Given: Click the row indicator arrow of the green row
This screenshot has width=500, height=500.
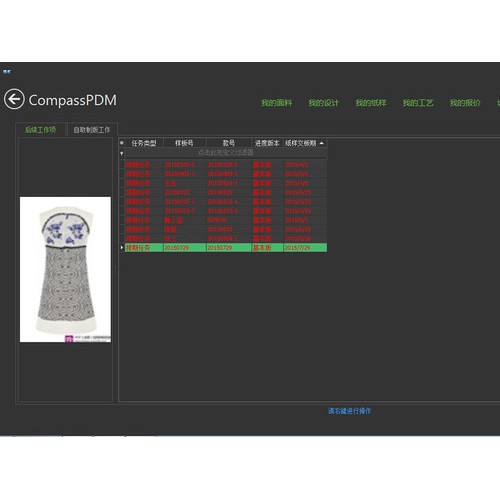Looking at the screenshot, I should tap(122, 248).
